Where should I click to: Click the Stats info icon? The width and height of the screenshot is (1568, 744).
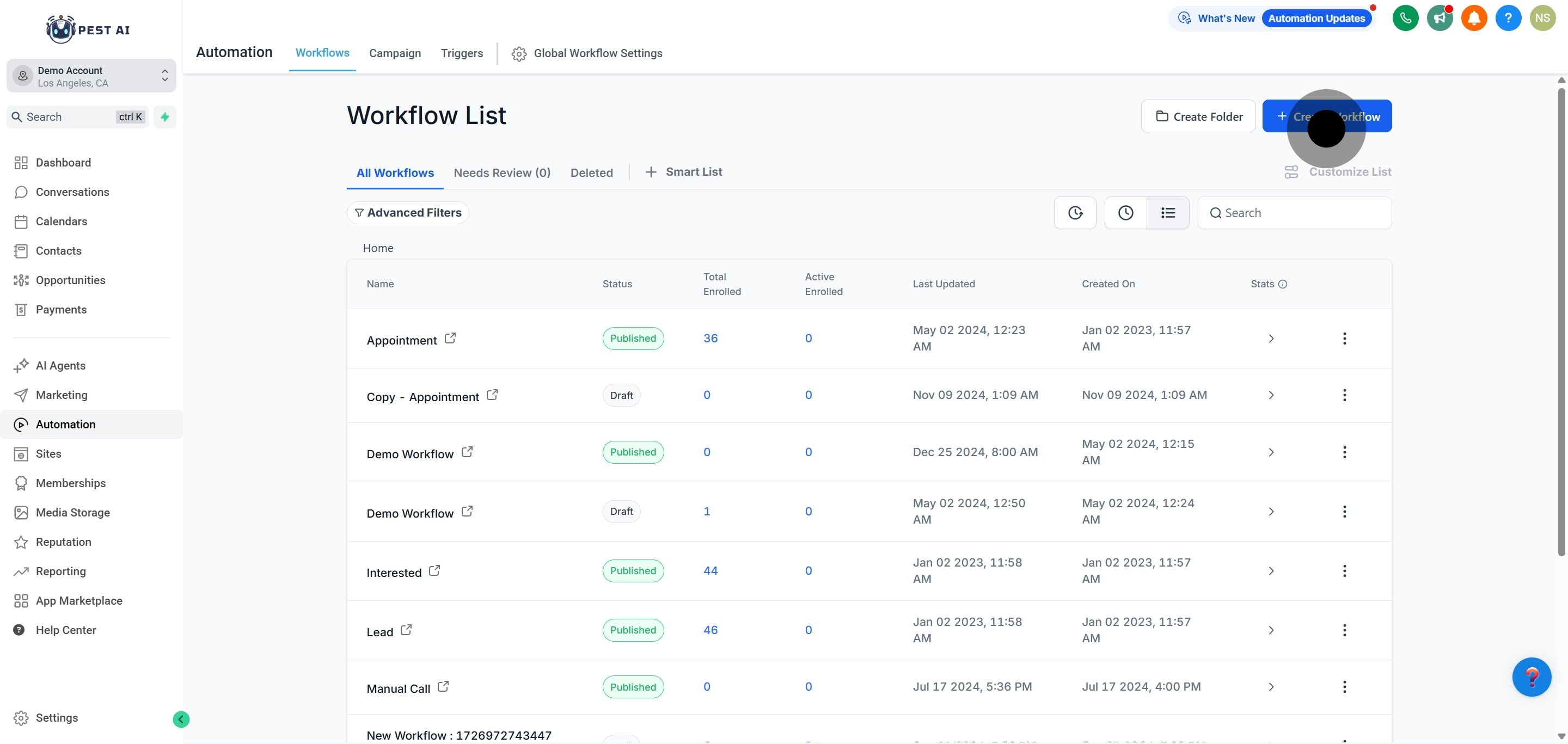click(1283, 284)
